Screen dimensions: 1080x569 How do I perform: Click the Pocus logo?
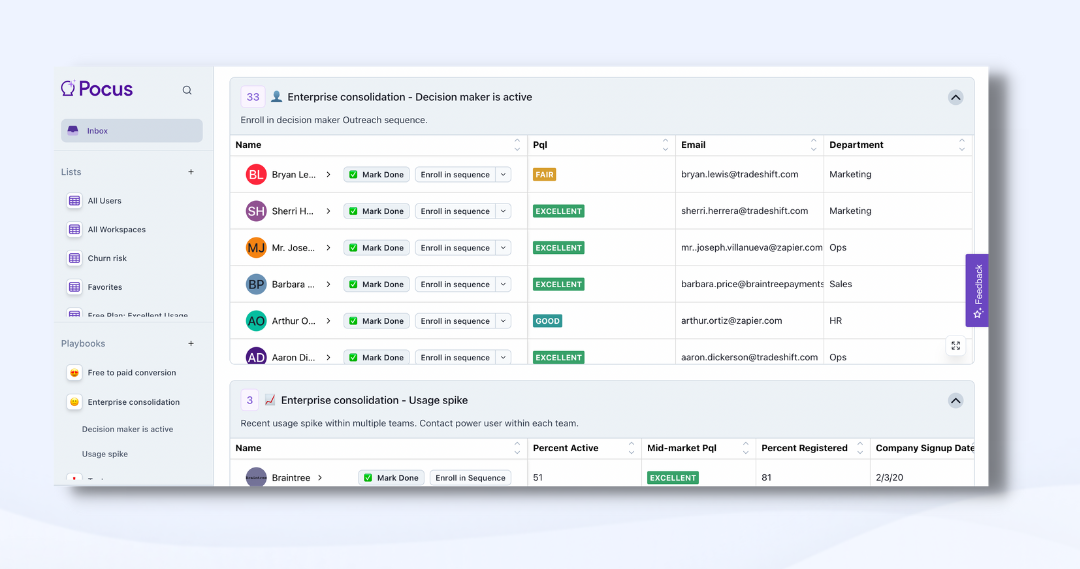[x=97, y=89]
